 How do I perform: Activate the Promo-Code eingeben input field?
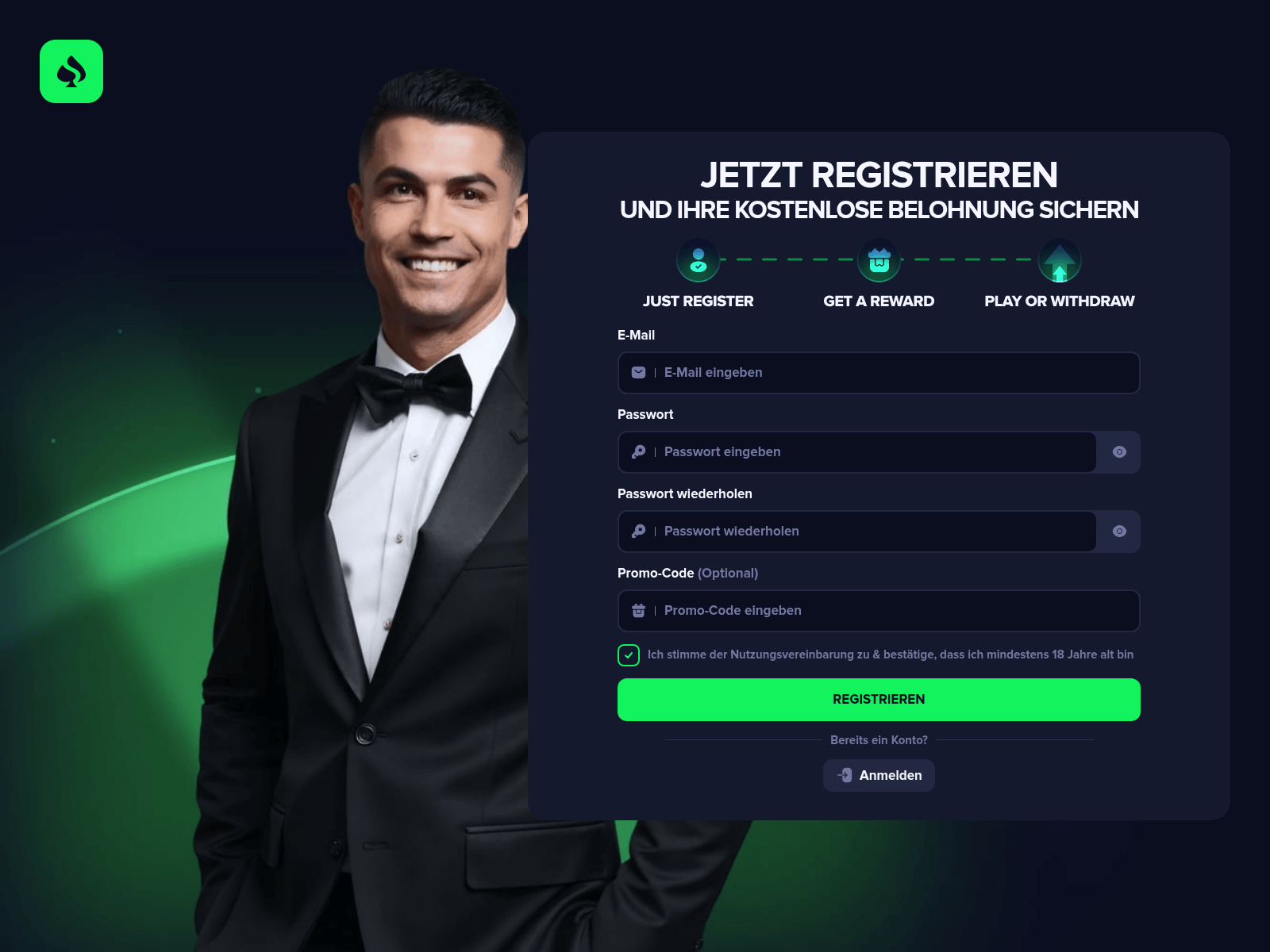pyautogui.click(x=879, y=611)
